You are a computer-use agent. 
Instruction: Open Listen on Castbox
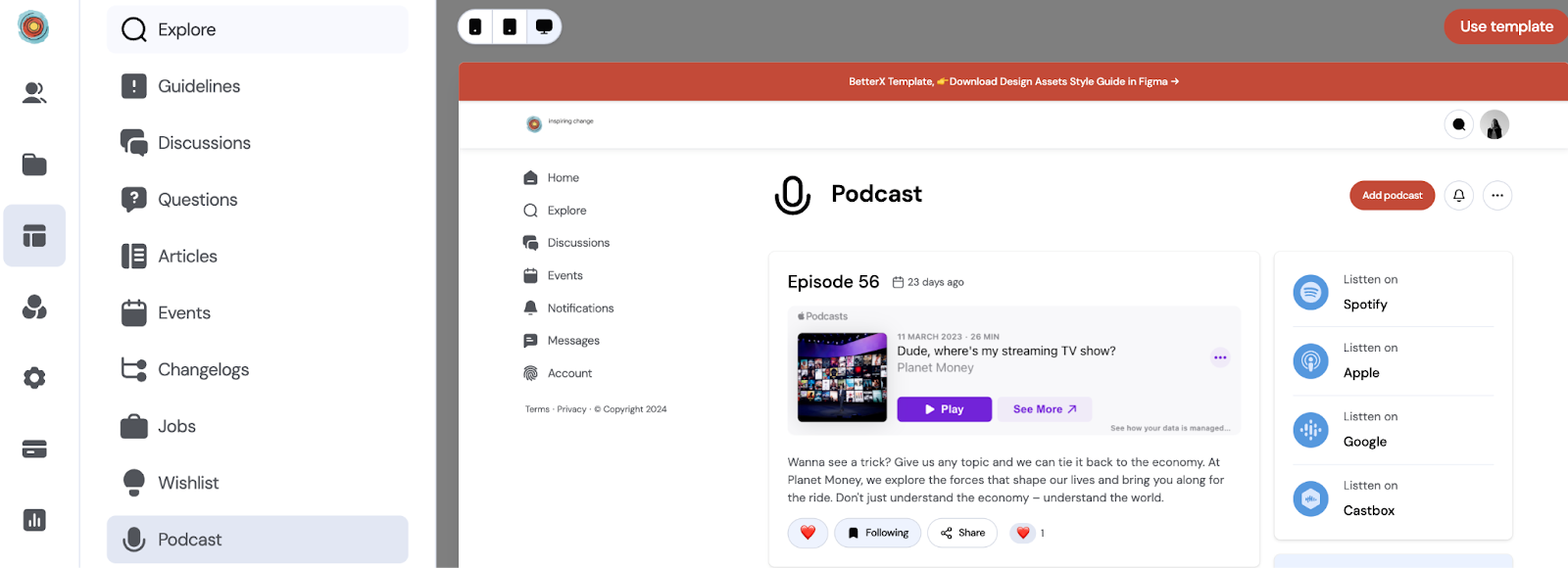click(1393, 498)
